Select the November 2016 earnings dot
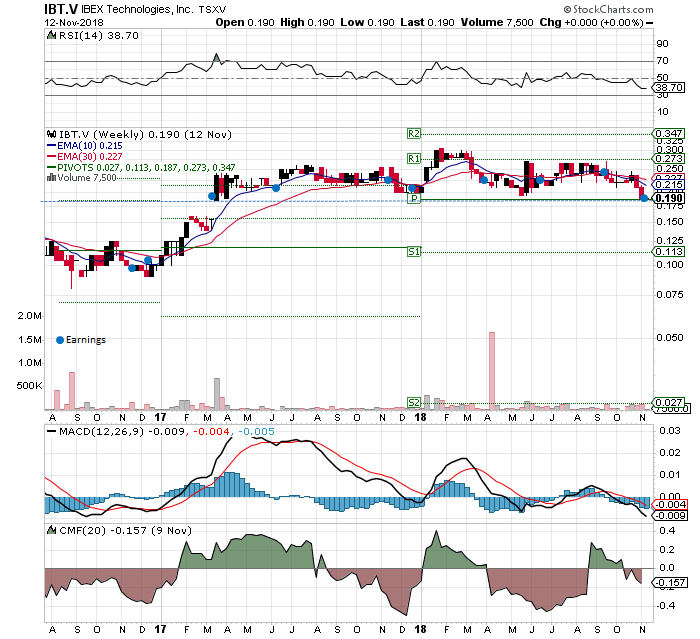This screenshot has height=639, width=700. (132, 268)
